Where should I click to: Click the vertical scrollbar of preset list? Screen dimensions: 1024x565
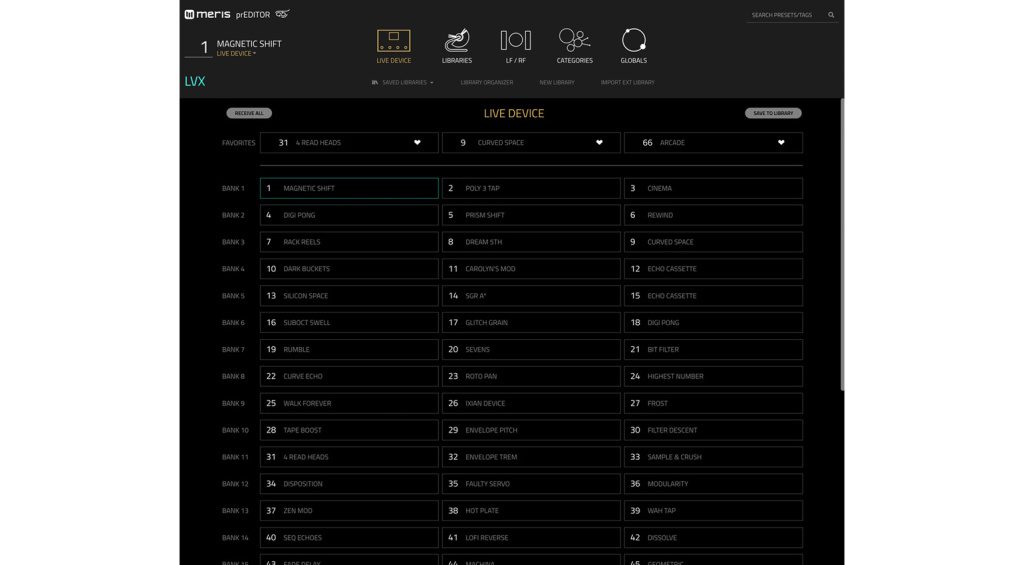pos(842,245)
